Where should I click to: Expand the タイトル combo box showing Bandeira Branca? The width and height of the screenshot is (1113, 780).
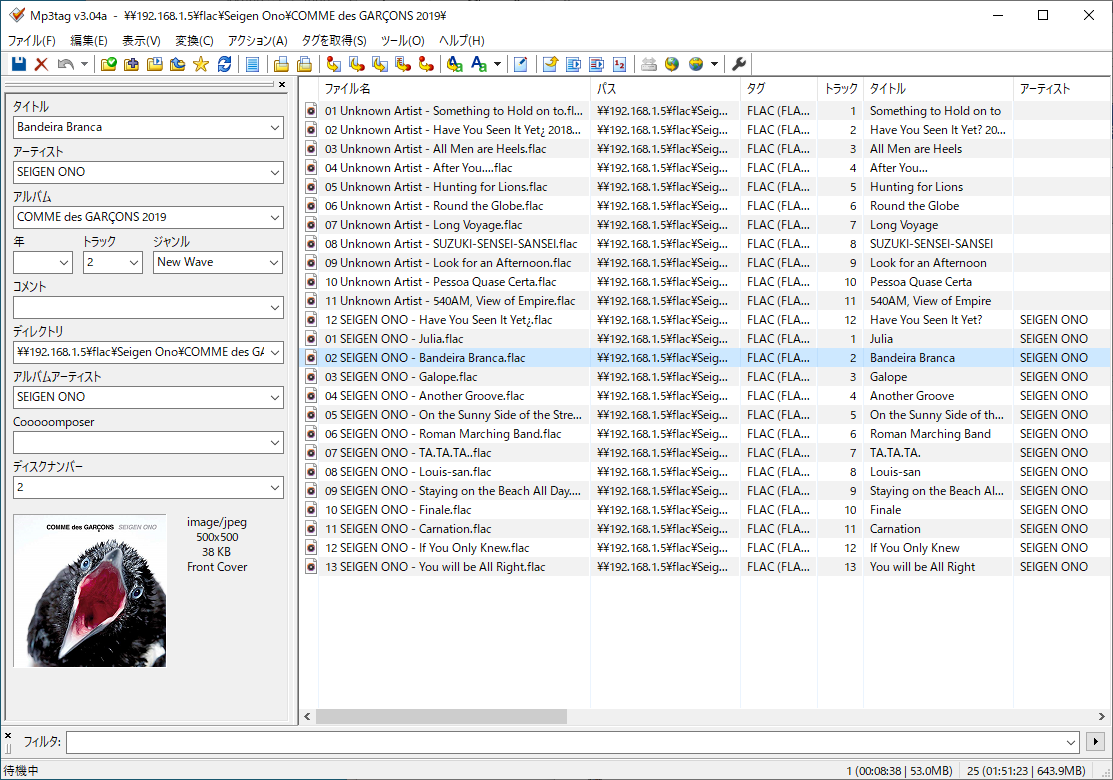tap(275, 128)
